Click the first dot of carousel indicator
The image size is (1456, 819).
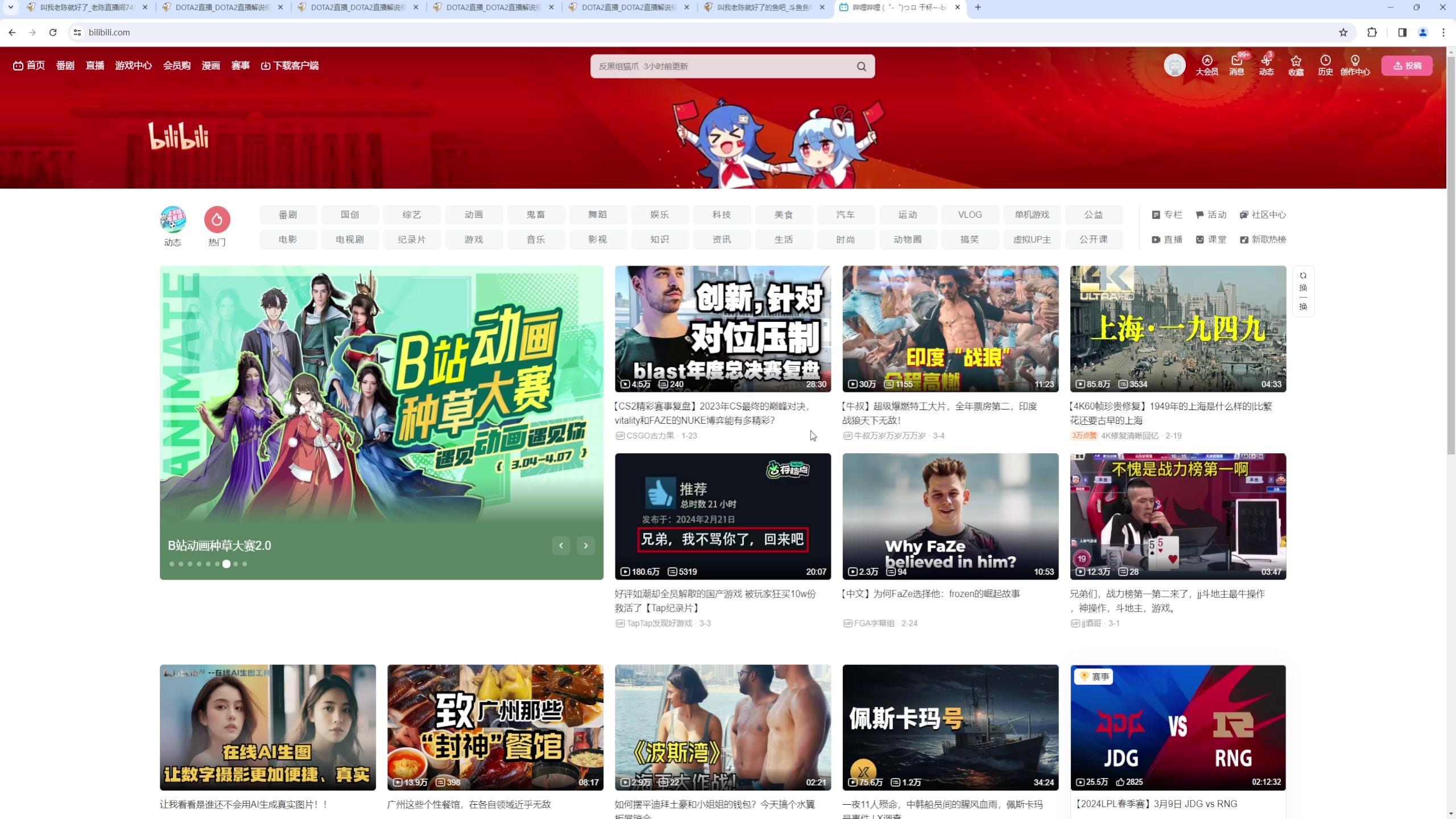(172, 564)
